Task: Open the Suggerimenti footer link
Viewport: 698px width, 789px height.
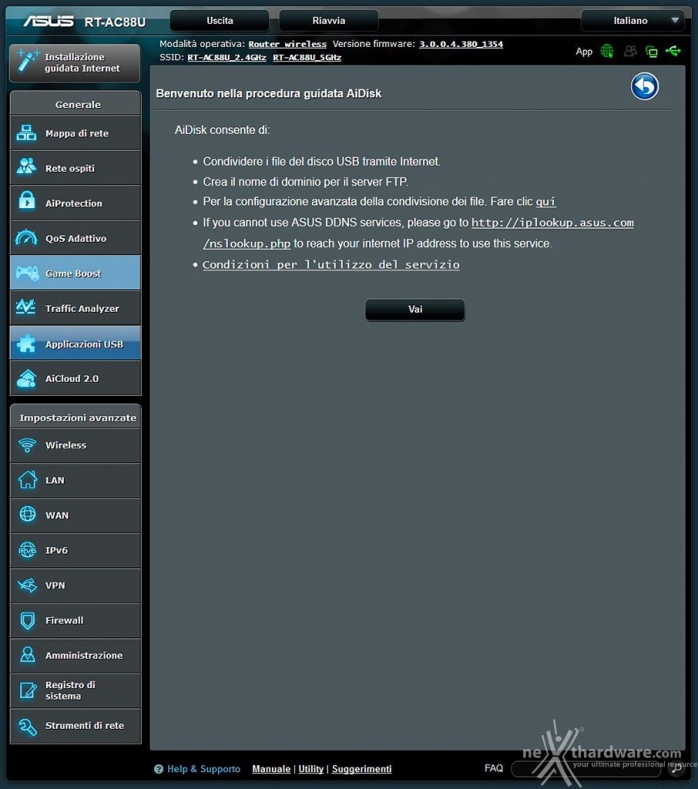Action: [362, 769]
